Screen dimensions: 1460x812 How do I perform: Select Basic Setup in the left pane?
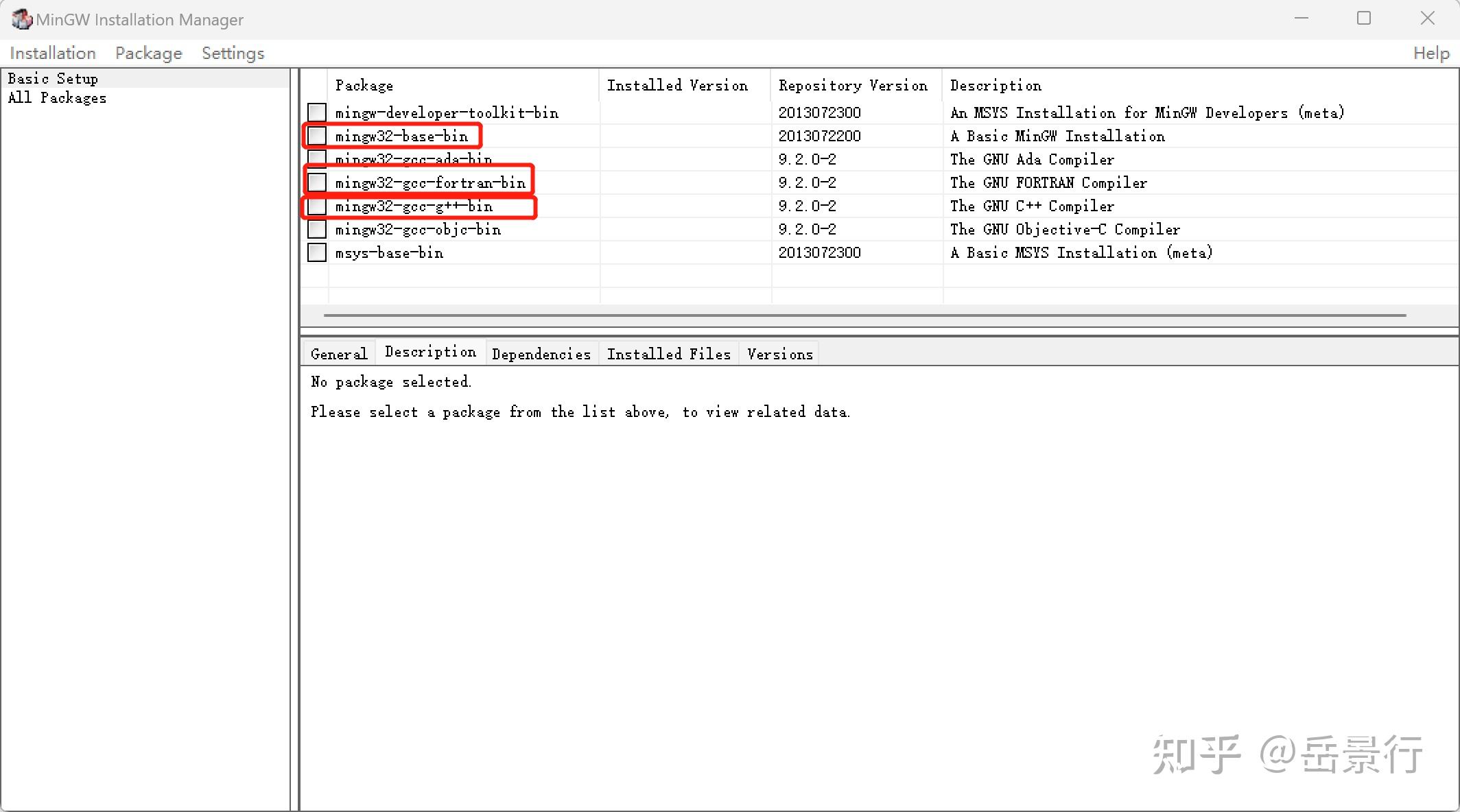pos(53,79)
